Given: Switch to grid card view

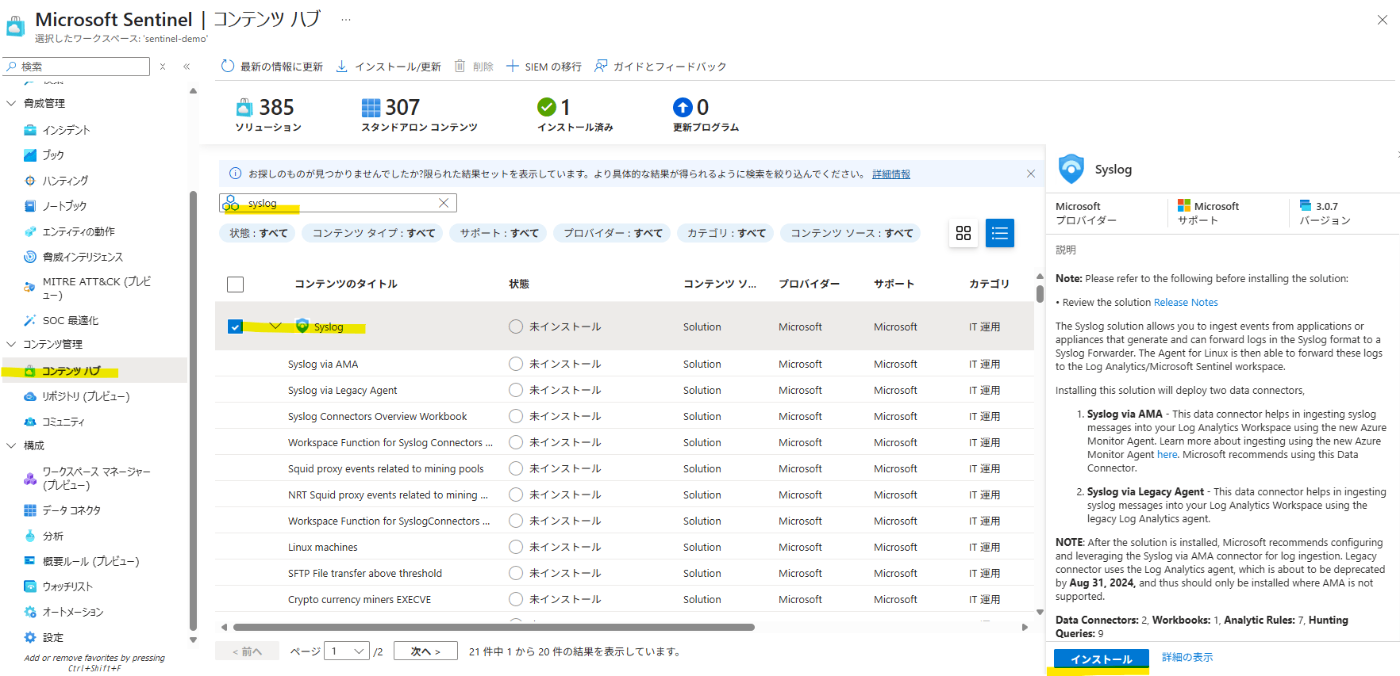Looking at the screenshot, I should (x=964, y=233).
